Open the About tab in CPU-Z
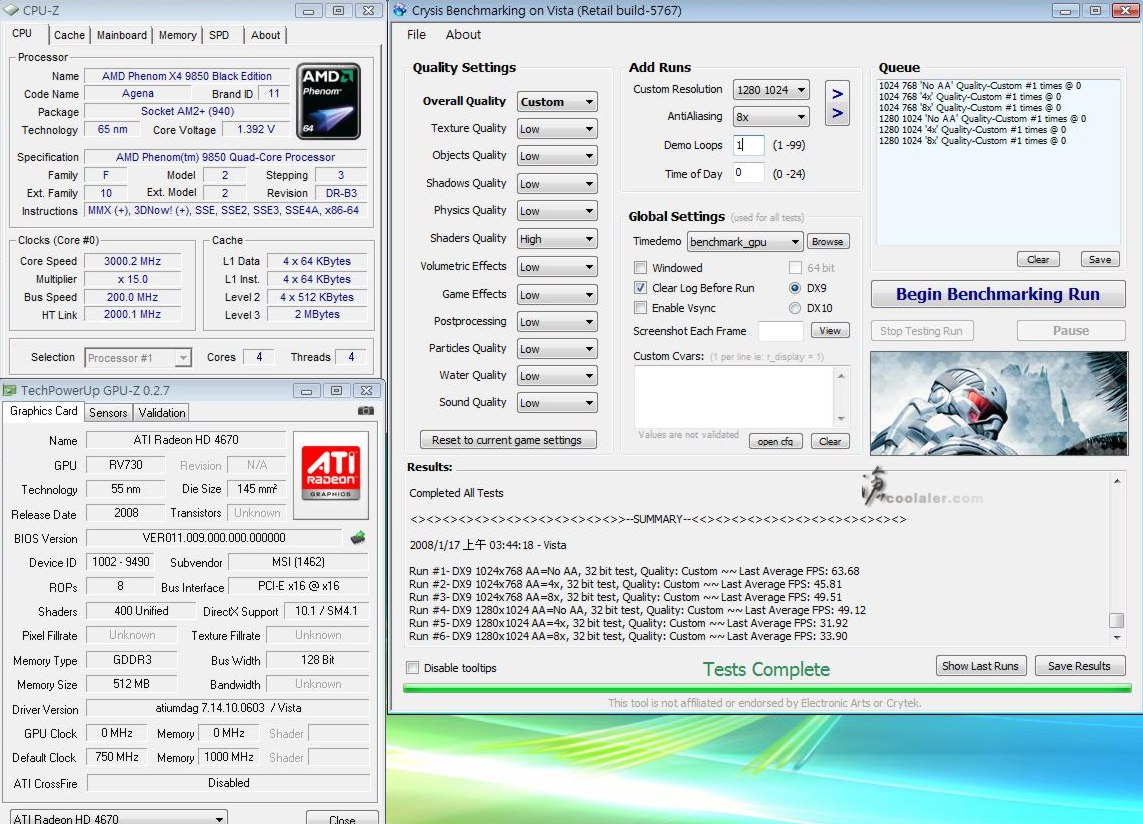The height and width of the screenshot is (824, 1143). click(x=265, y=35)
